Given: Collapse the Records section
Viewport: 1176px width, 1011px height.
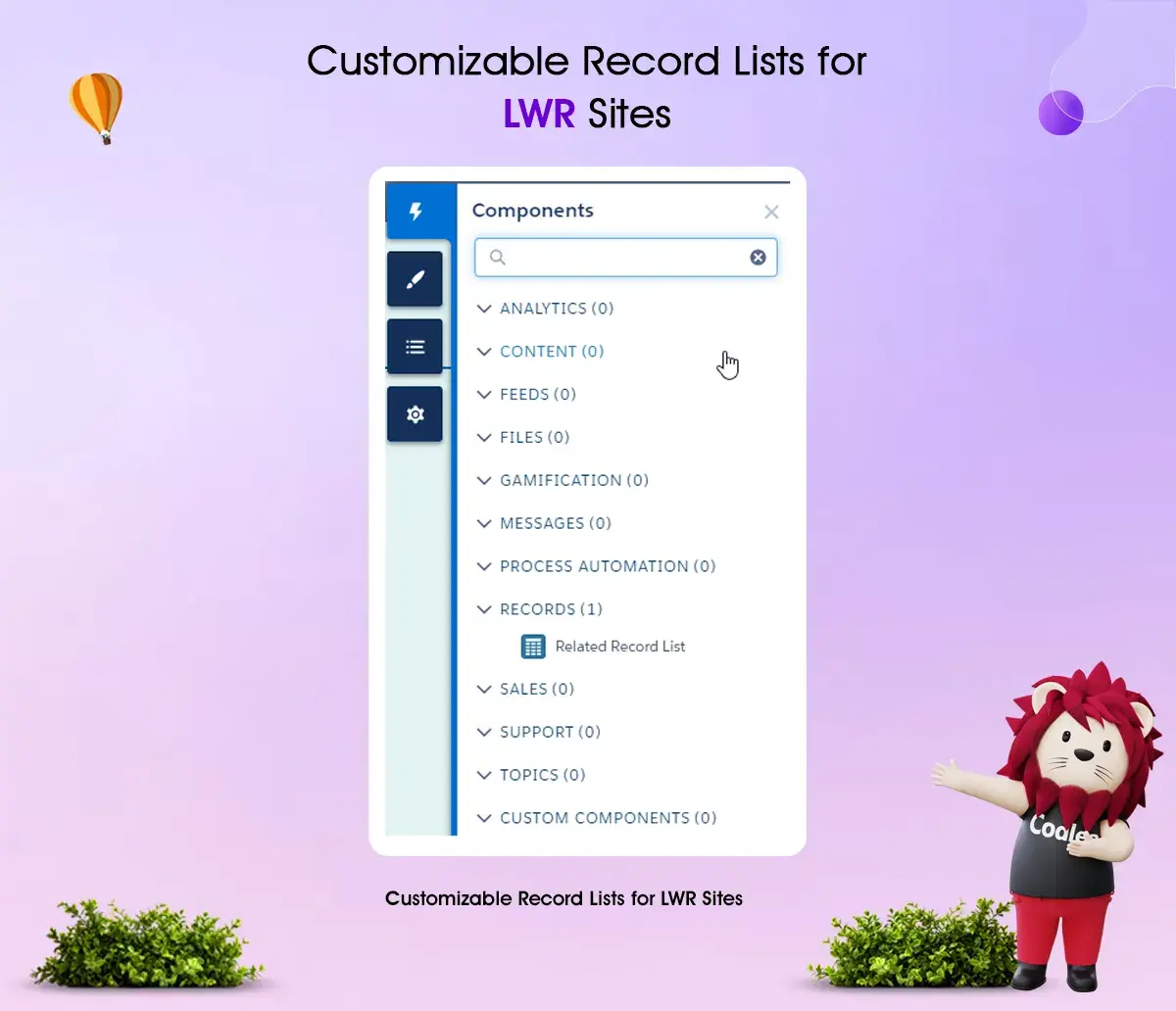Looking at the screenshot, I should (x=484, y=609).
